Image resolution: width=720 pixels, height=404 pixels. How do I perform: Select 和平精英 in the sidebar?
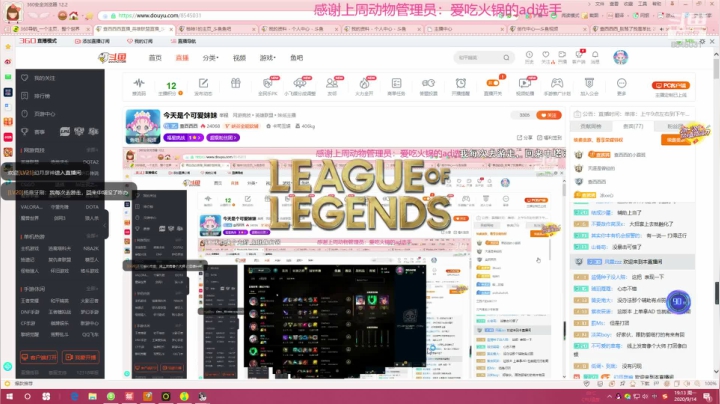[x=59, y=301]
